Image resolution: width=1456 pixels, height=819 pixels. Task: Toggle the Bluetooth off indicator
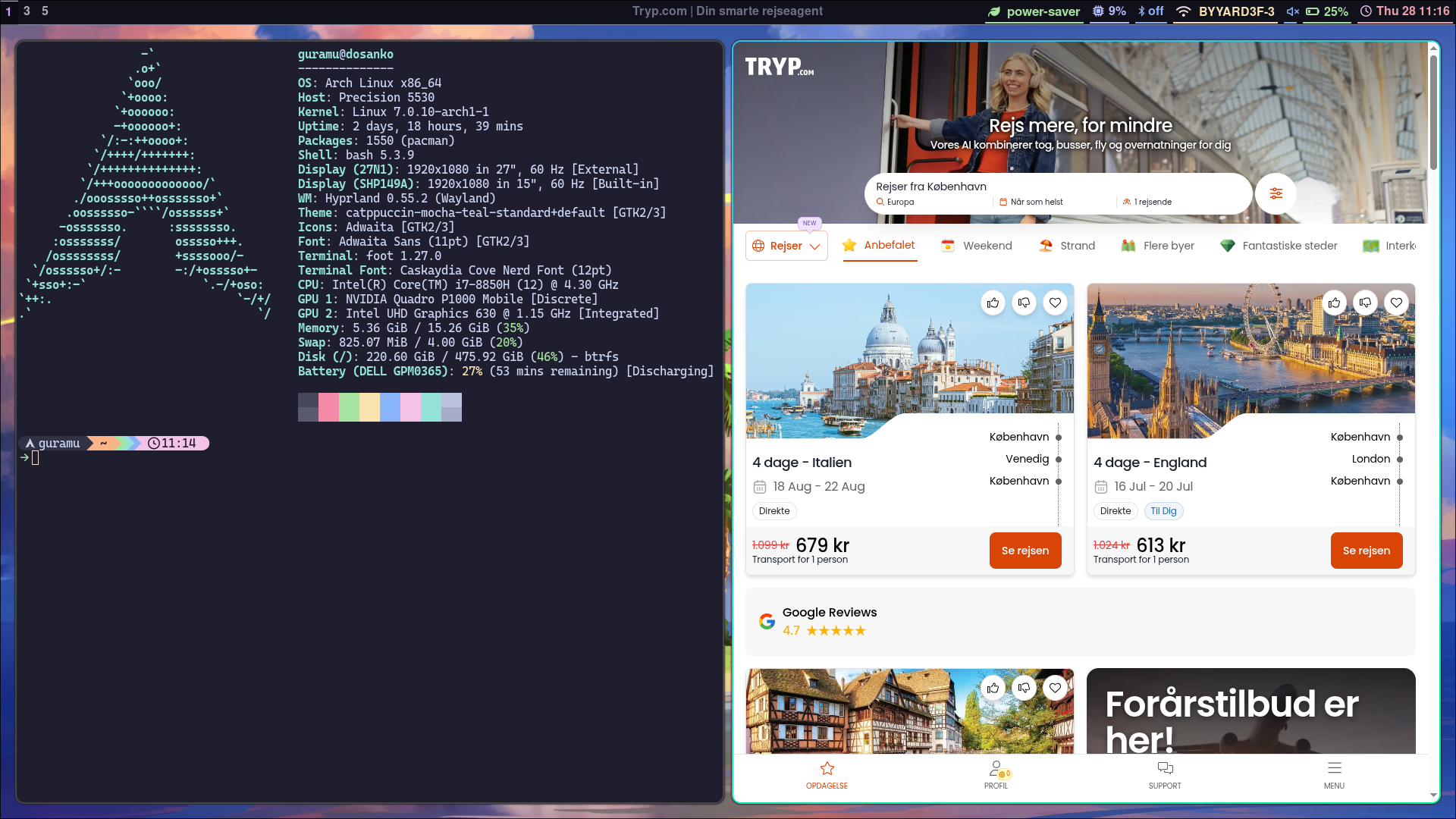pos(1150,11)
